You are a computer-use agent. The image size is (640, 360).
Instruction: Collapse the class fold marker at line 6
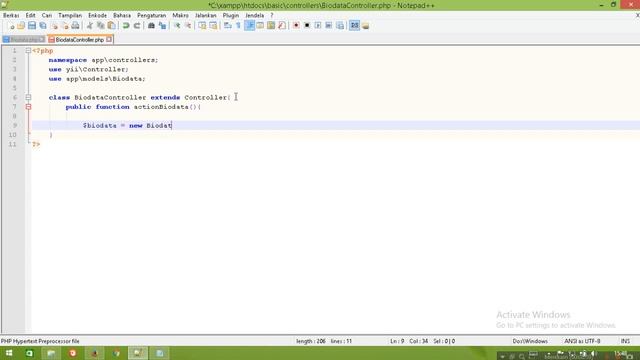click(x=28, y=98)
